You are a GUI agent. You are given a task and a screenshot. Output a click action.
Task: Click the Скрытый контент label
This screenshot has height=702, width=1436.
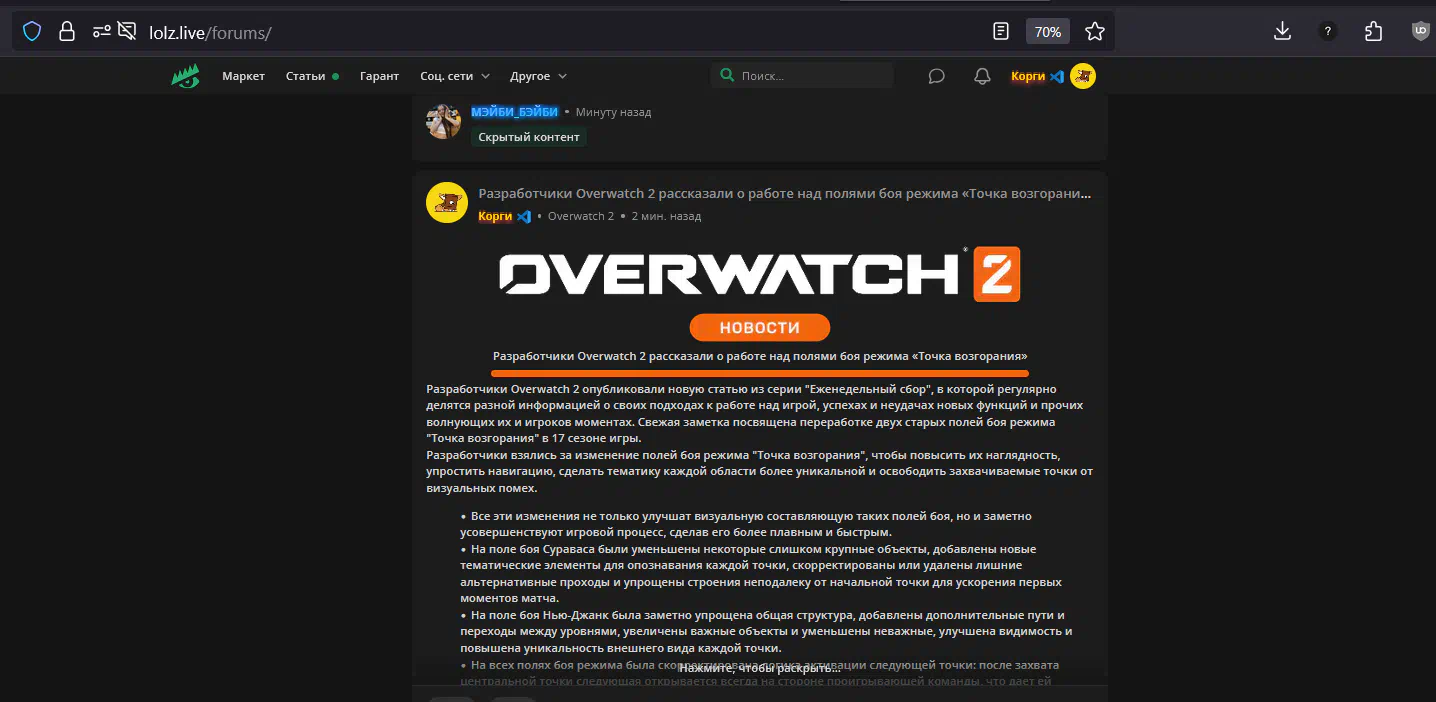pyautogui.click(x=529, y=137)
